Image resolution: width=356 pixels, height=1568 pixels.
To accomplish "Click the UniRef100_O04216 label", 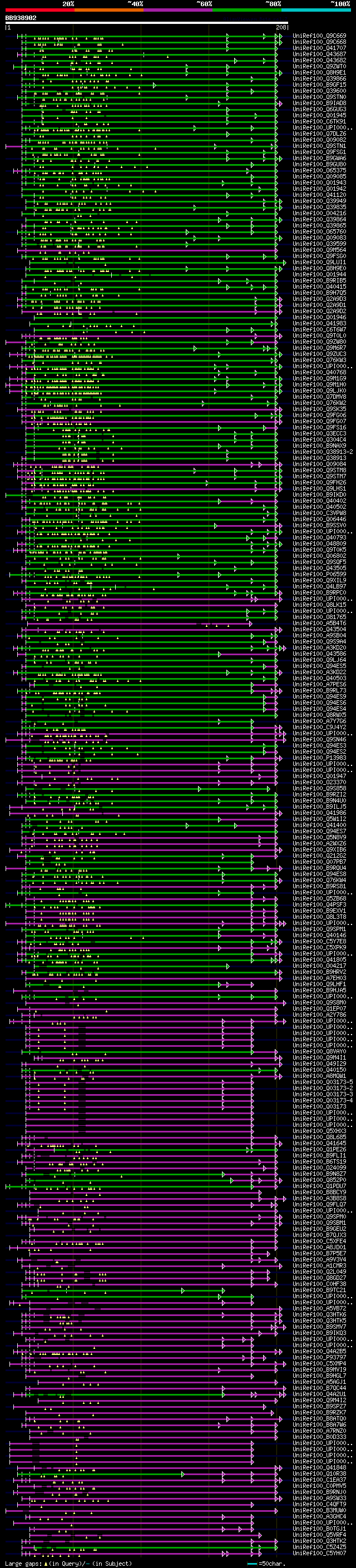I will coord(319,213).
